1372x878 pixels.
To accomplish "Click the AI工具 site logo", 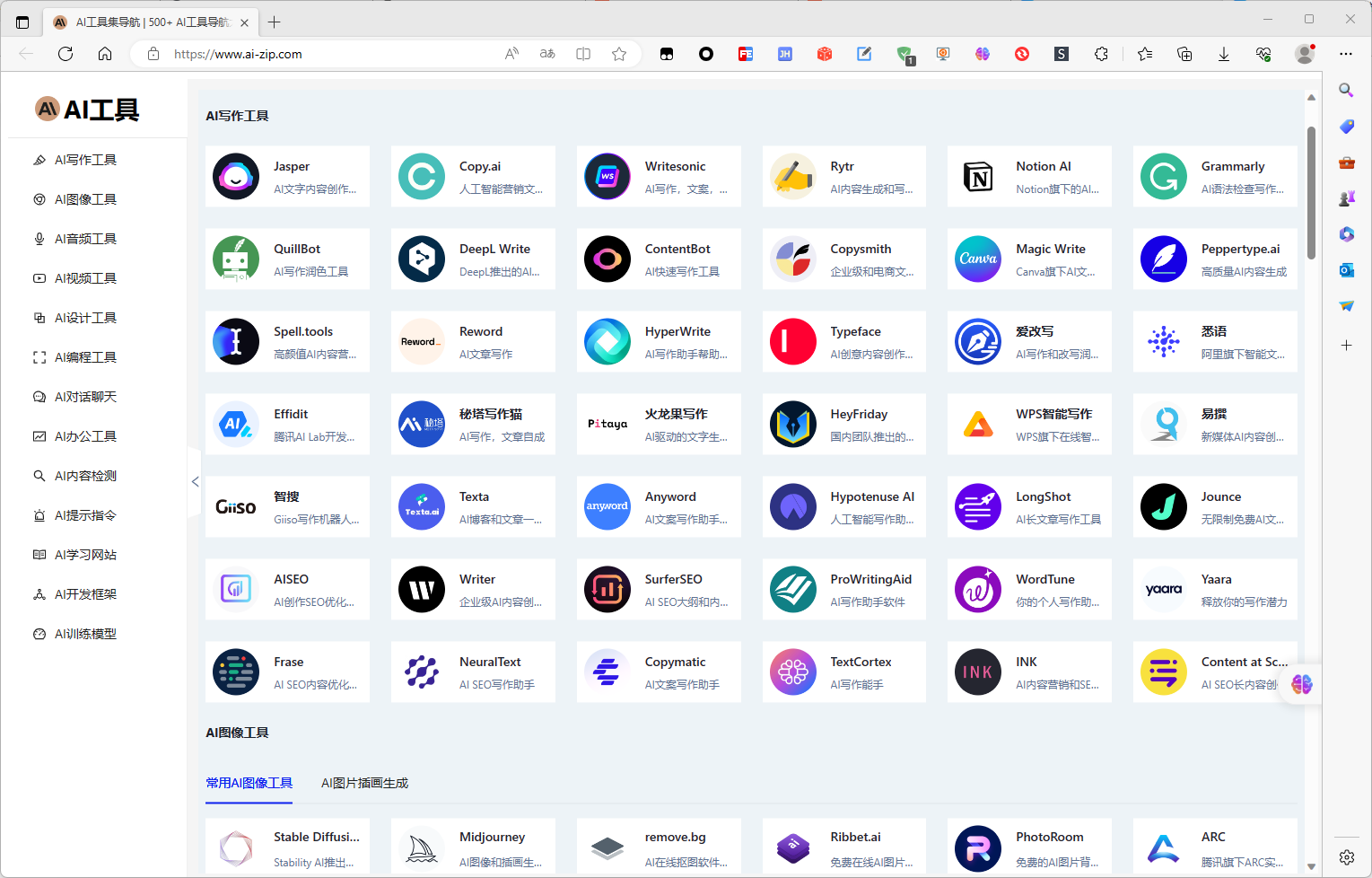I will (x=87, y=110).
